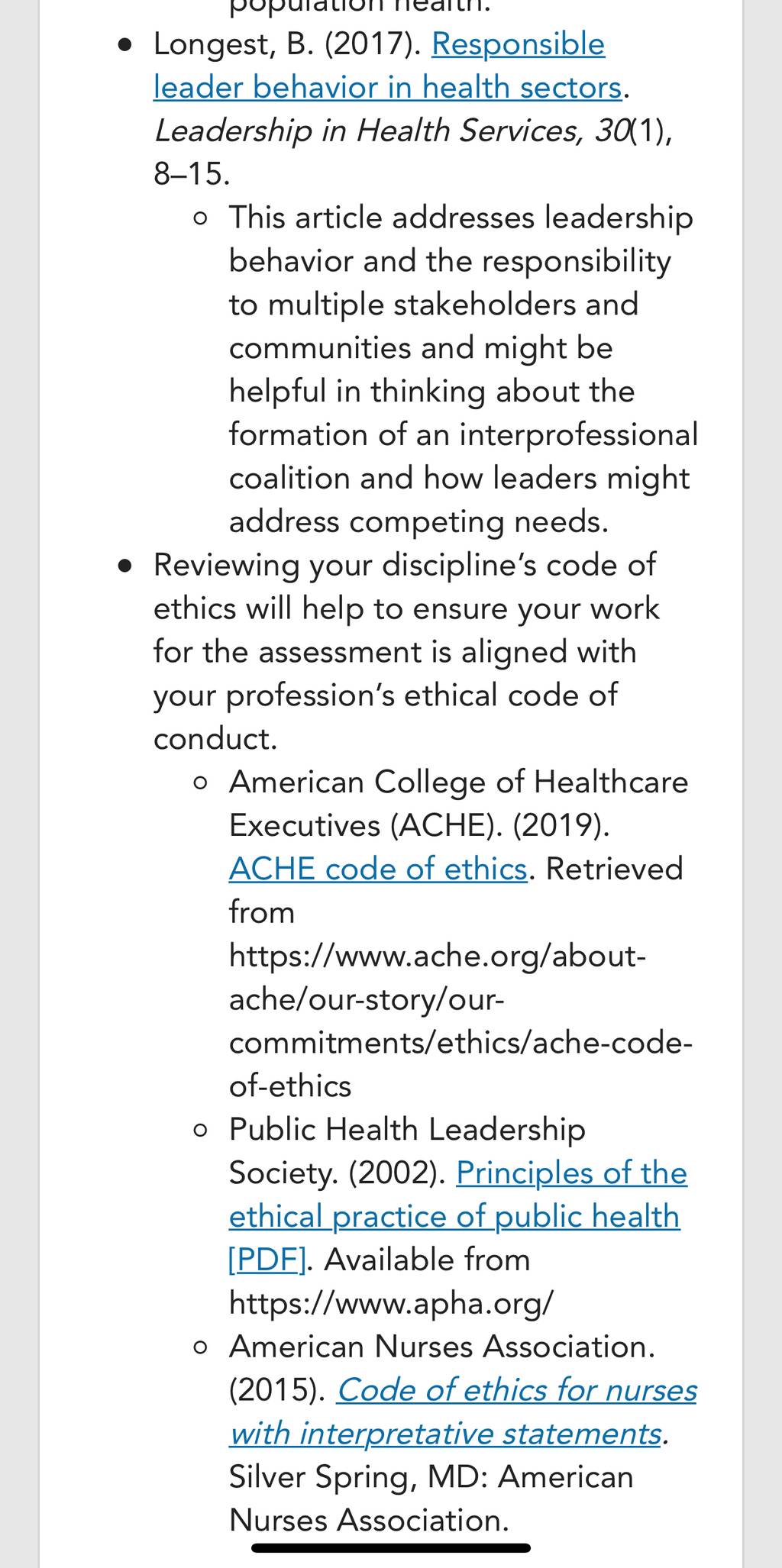
Task: Tap the Longest, B. (2017) citation text
Action: [x=287, y=44]
